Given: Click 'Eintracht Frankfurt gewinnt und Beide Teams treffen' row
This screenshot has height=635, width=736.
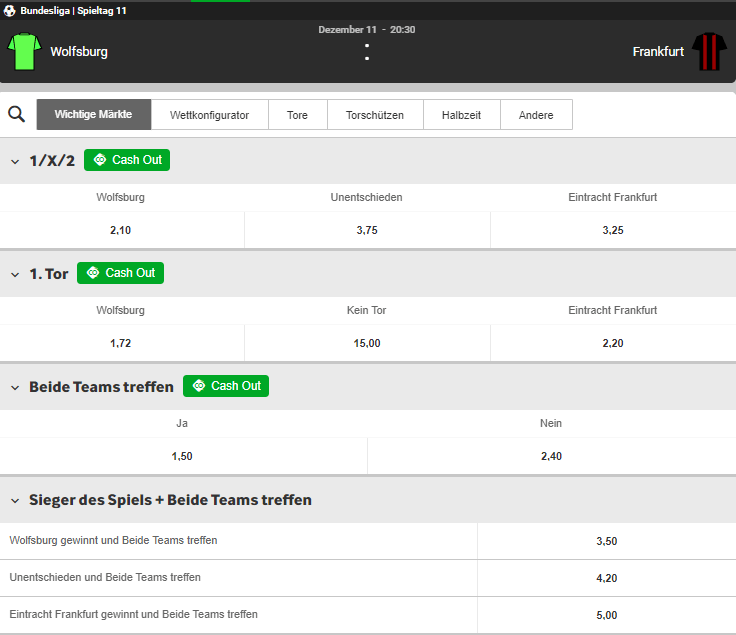Looking at the screenshot, I should tap(133, 614).
